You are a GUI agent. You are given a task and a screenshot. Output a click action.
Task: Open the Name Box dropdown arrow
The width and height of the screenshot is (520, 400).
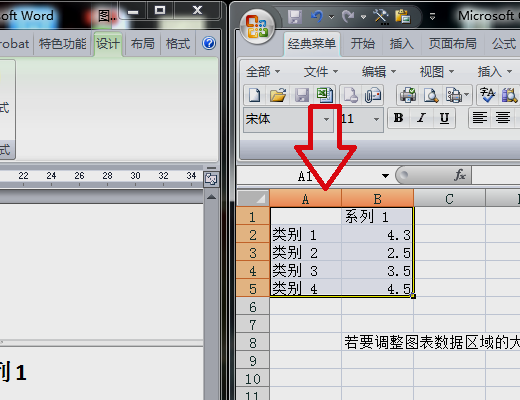tap(385, 176)
